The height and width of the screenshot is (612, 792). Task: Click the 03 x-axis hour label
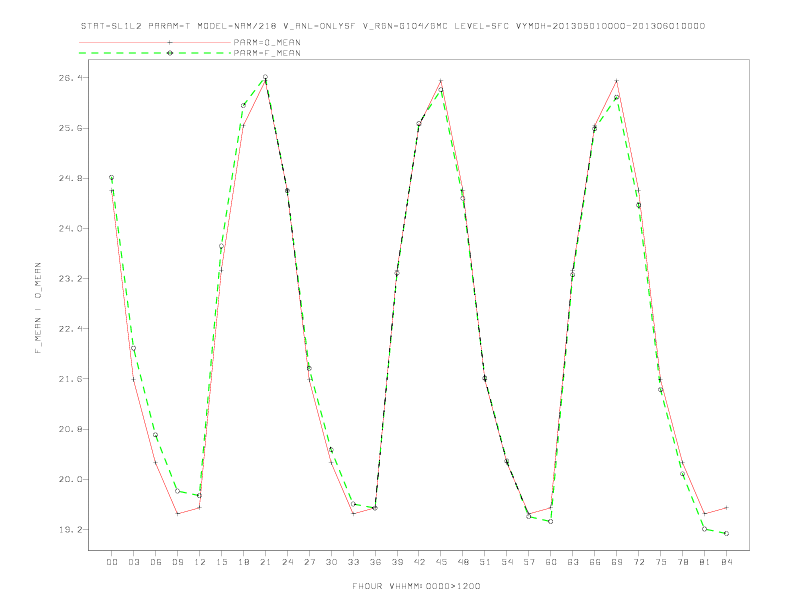[133, 562]
